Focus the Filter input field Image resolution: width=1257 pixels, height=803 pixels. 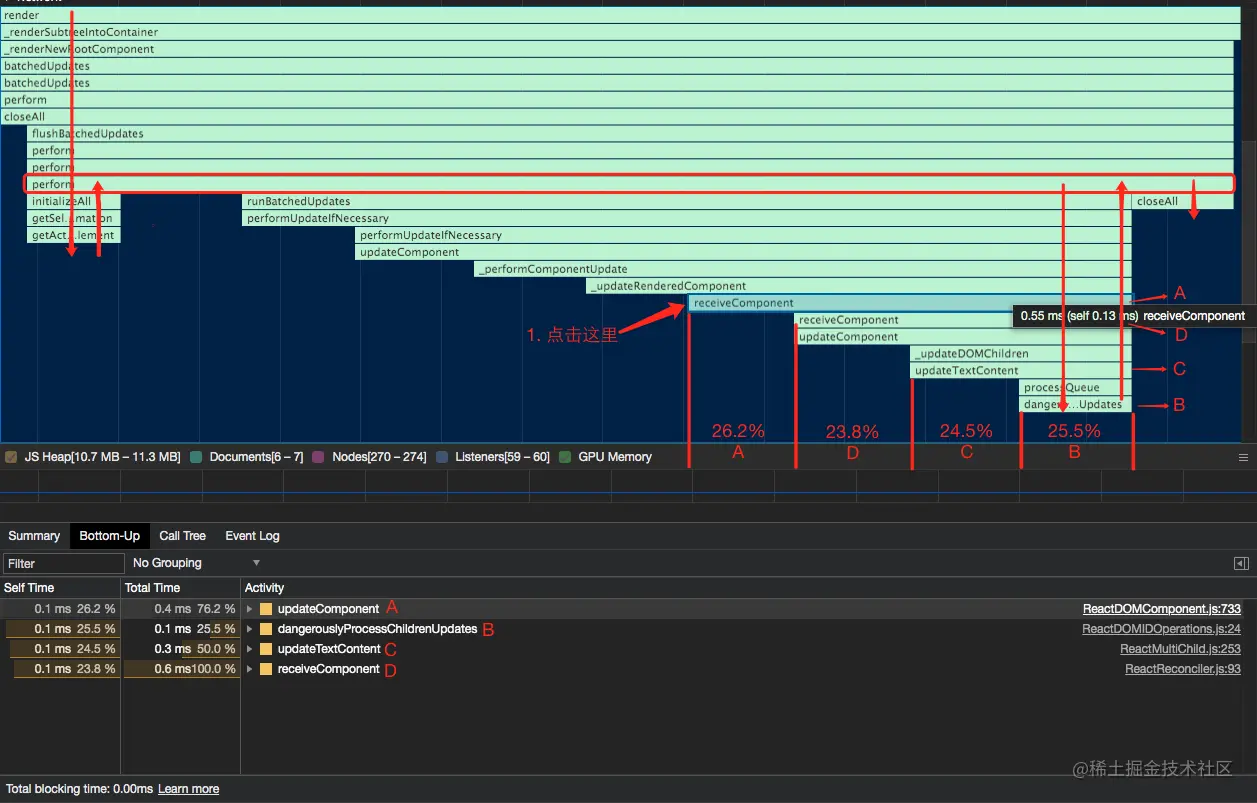pos(64,564)
